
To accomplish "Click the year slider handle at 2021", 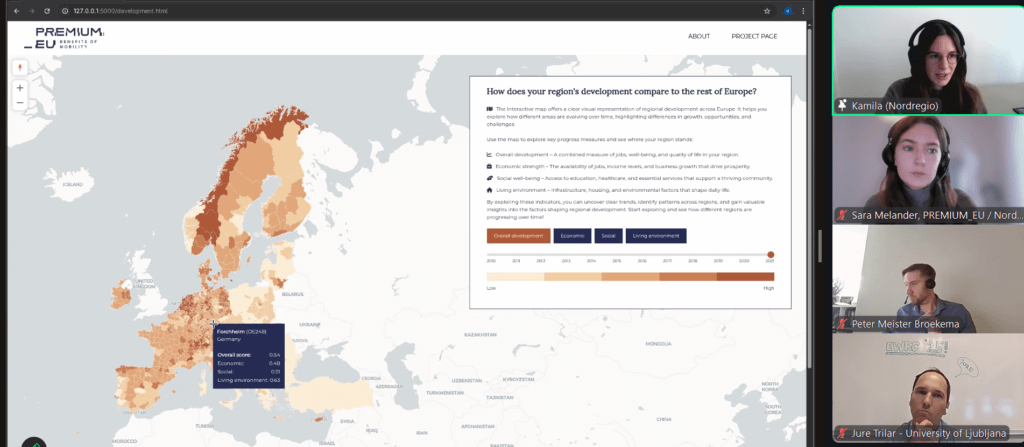I will point(770,255).
